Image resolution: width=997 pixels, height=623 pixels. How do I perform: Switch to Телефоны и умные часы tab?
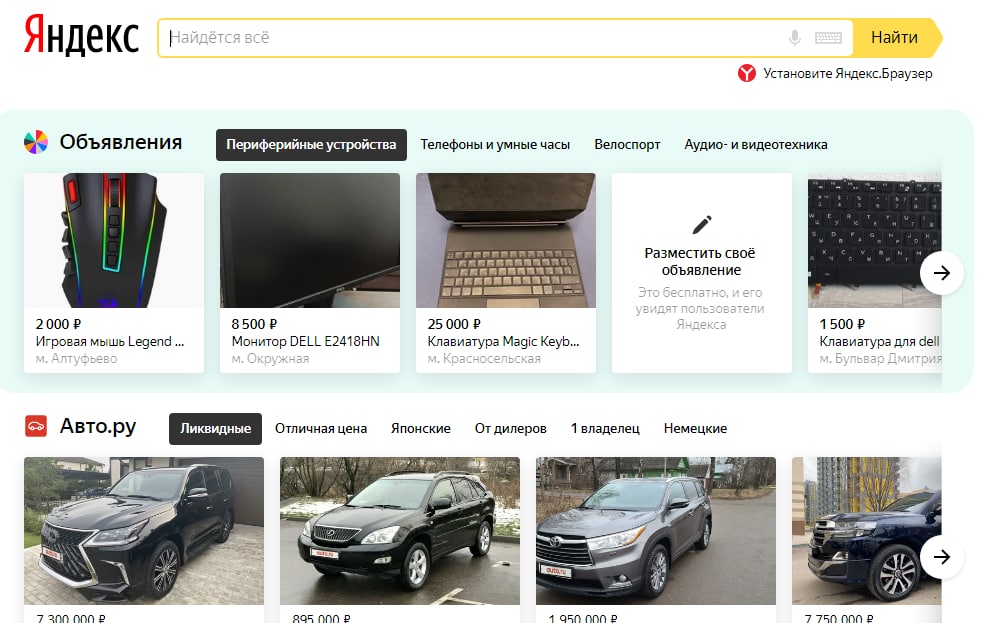point(495,144)
